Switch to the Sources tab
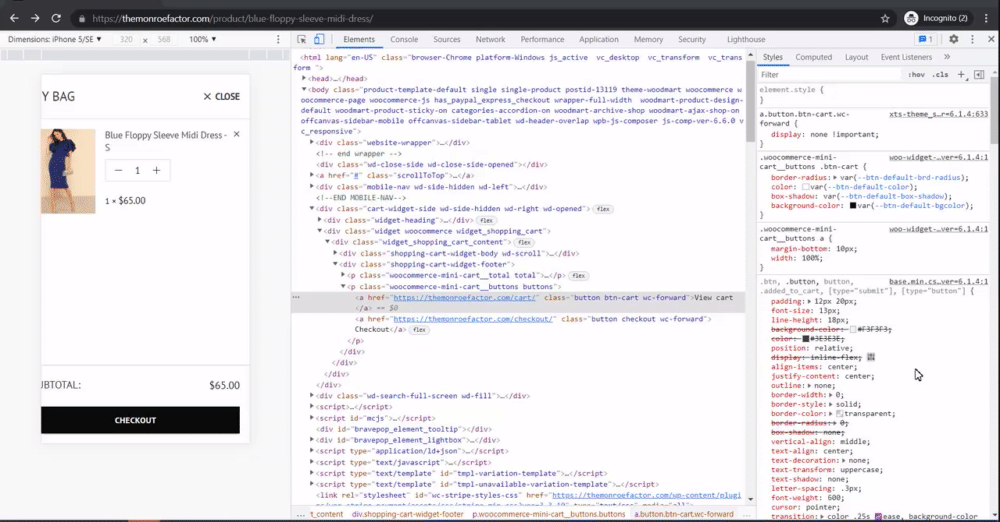This screenshot has width=1000, height=522. pos(446,40)
